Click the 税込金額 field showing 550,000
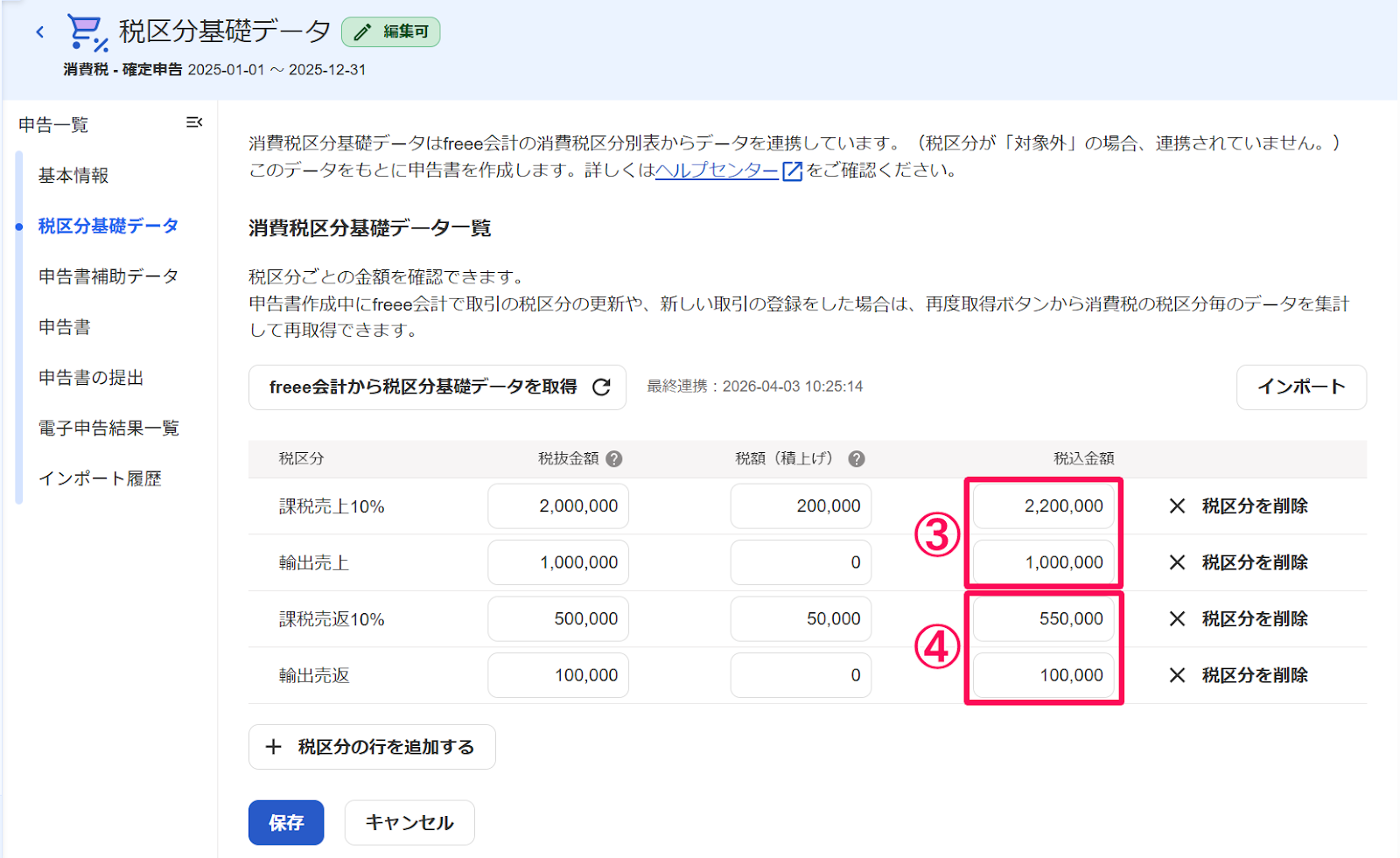 pos(1044,618)
